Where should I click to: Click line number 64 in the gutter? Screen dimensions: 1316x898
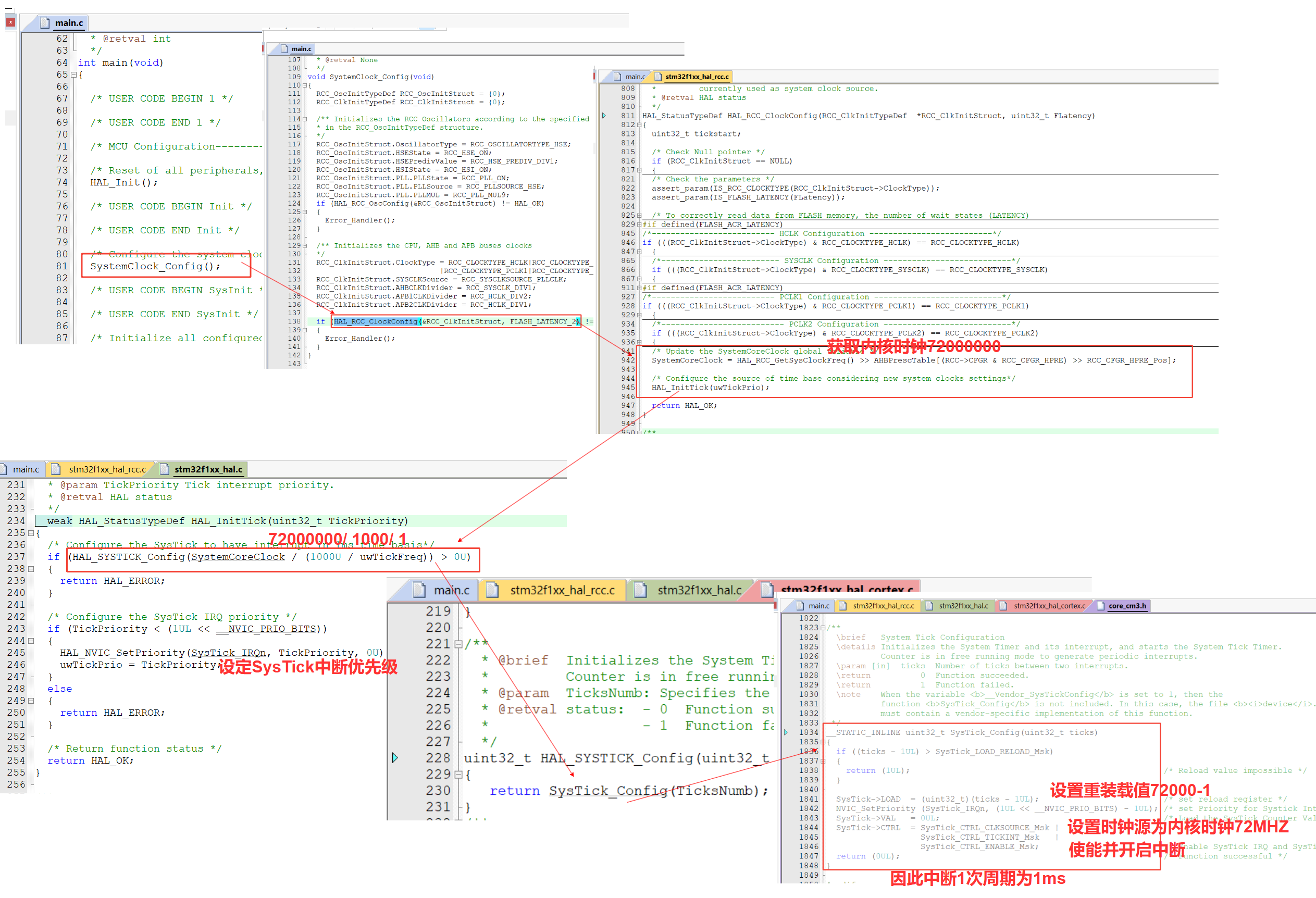pyautogui.click(x=61, y=63)
